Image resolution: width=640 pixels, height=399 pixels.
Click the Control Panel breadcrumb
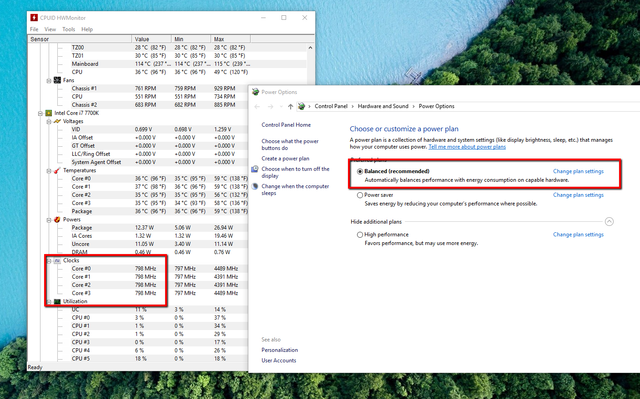(x=331, y=106)
